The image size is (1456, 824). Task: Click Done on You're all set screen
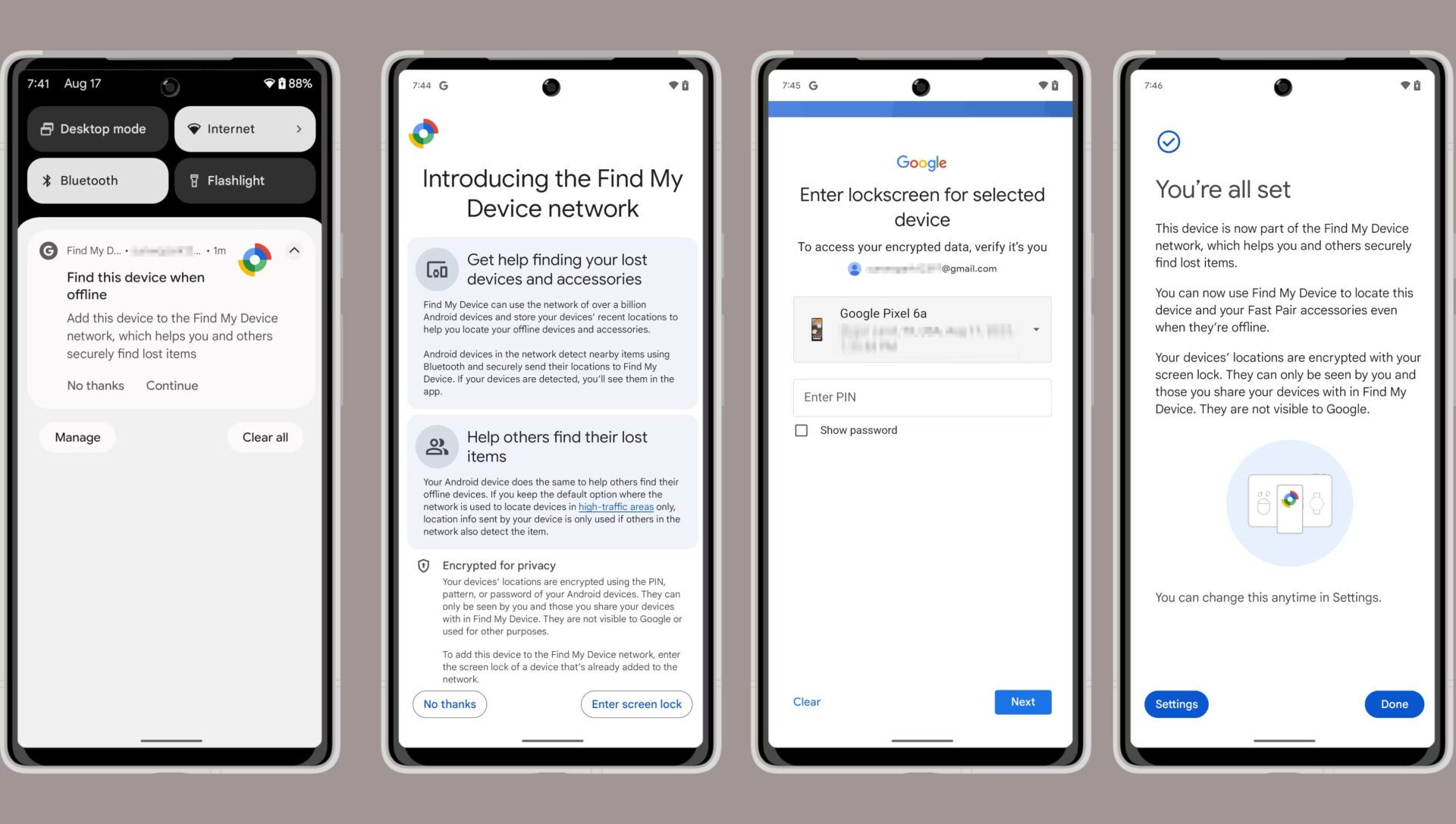tap(1393, 704)
